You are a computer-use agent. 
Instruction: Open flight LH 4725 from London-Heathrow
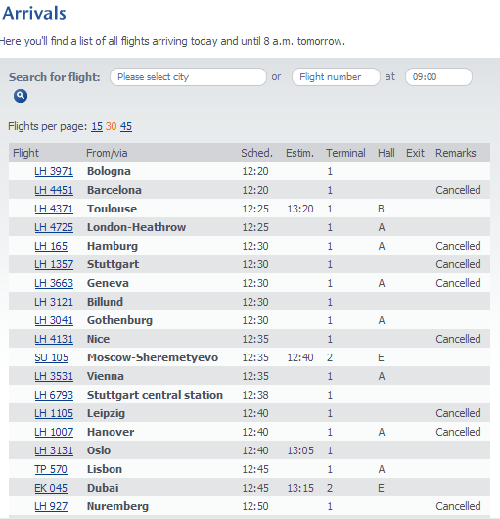[53, 227]
